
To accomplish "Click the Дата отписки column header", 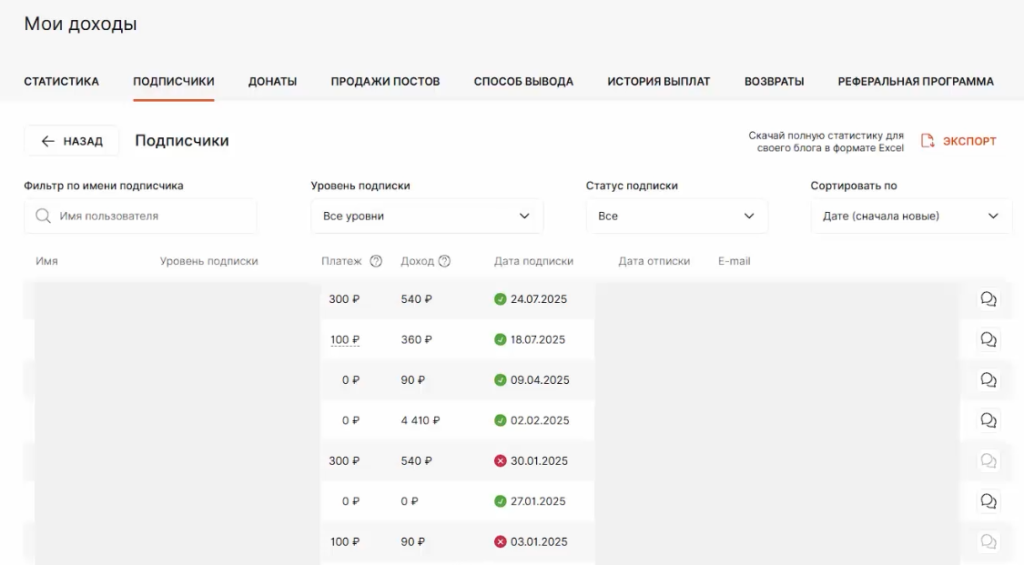I will pos(654,261).
